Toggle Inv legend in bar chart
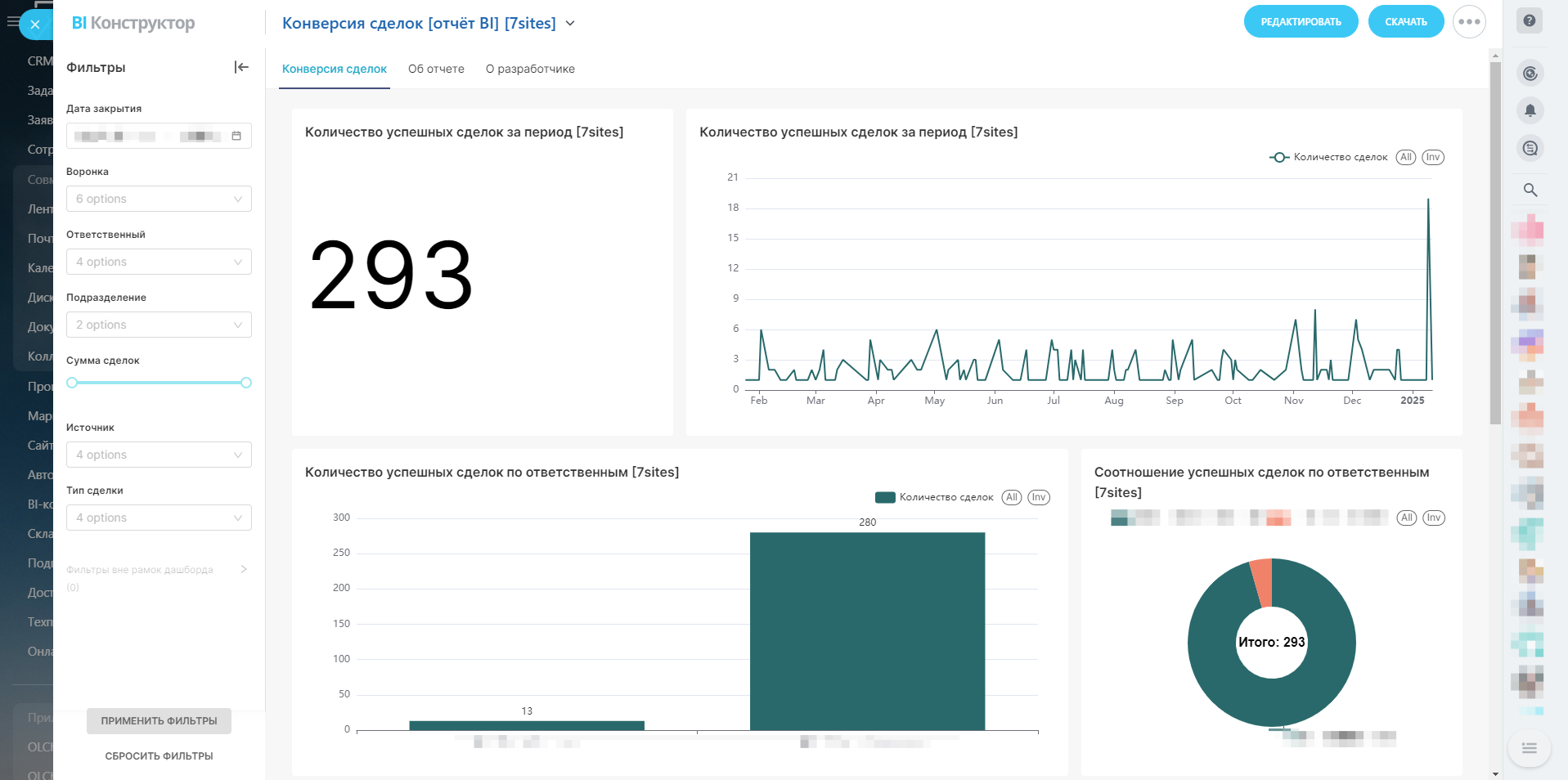The height and width of the screenshot is (780, 1568). pyautogui.click(x=1039, y=497)
